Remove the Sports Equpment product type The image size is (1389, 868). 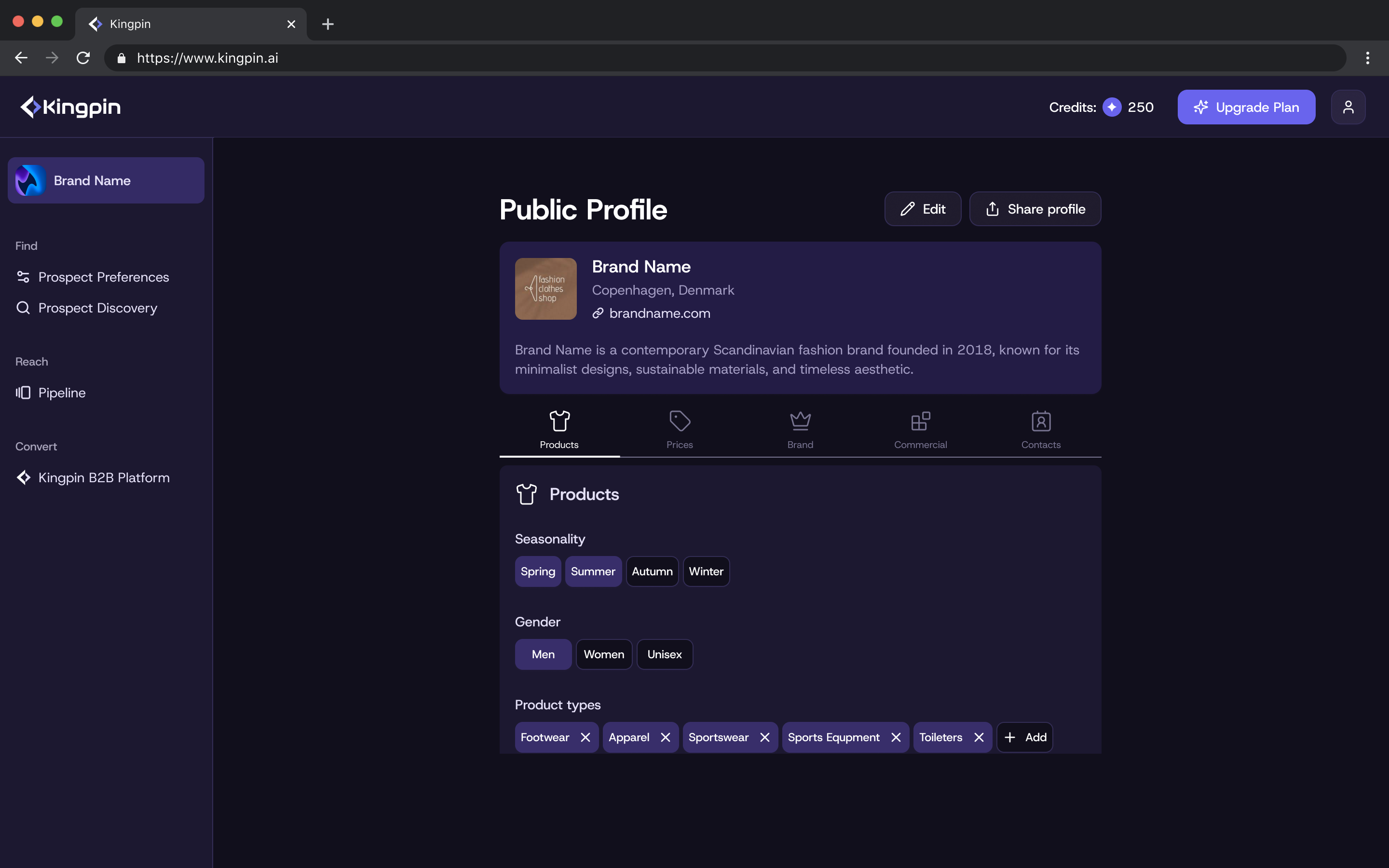pyautogui.click(x=896, y=737)
